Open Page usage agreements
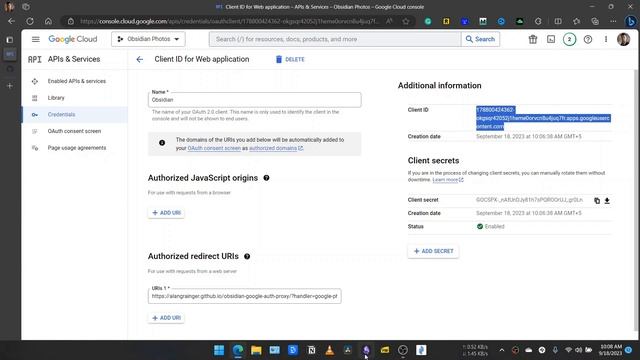This screenshot has height=360, width=640. pos(77,148)
